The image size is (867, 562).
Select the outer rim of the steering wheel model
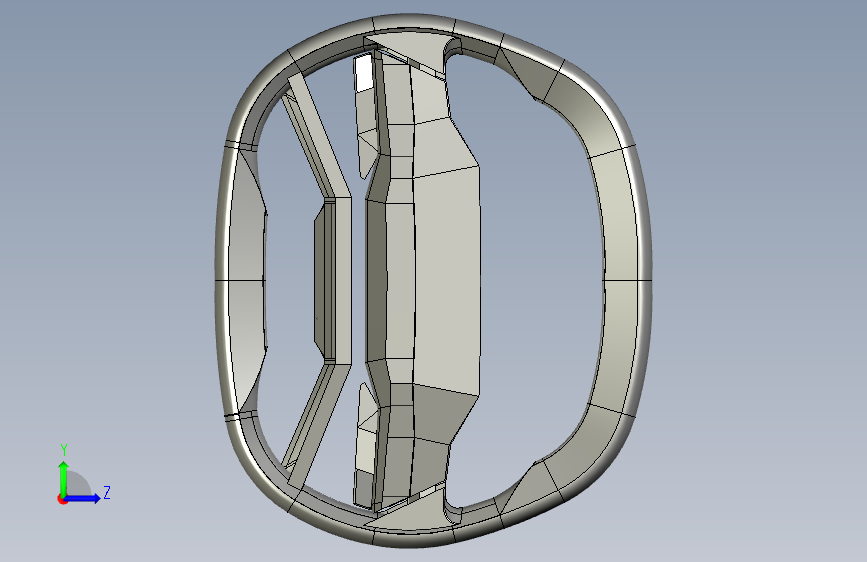pyautogui.click(x=433, y=280)
